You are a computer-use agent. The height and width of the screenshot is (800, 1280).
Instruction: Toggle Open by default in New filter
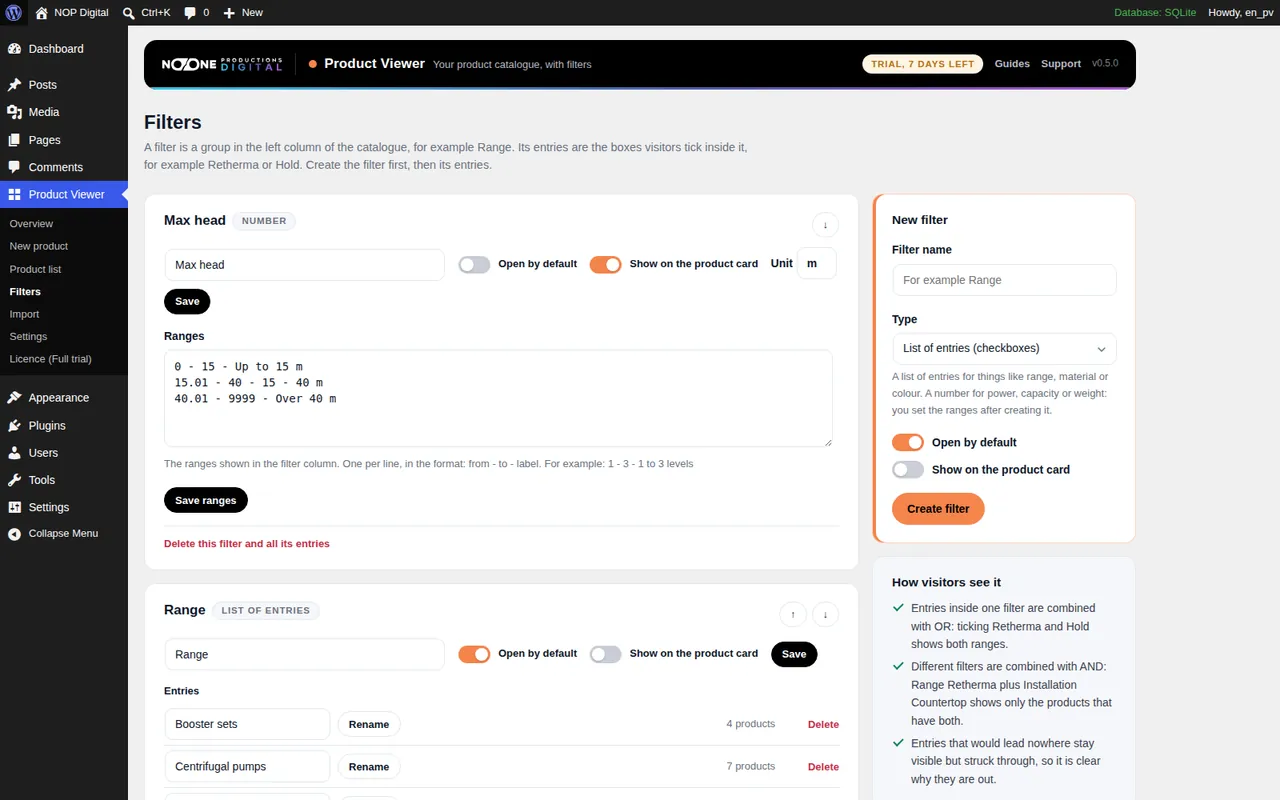908,442
